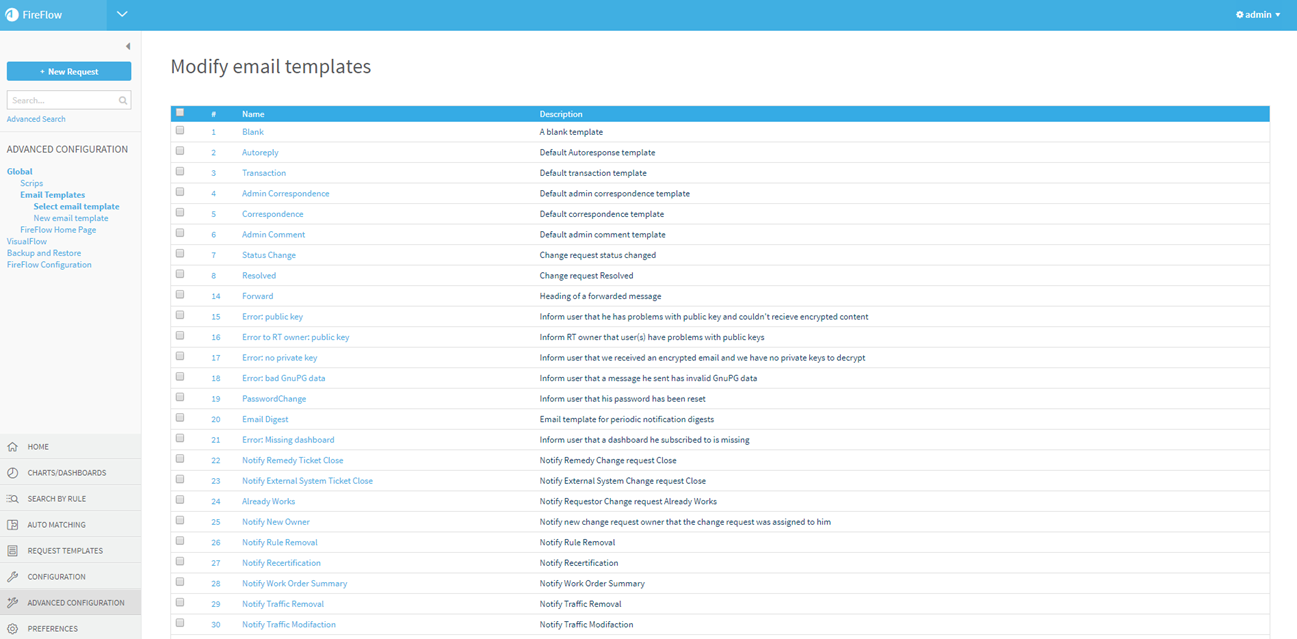Viewport: 1297px width, 639px height.
Task: Collapse the left sidebar panel arrow
Action: pyautogui.click(x=128, y=47)
